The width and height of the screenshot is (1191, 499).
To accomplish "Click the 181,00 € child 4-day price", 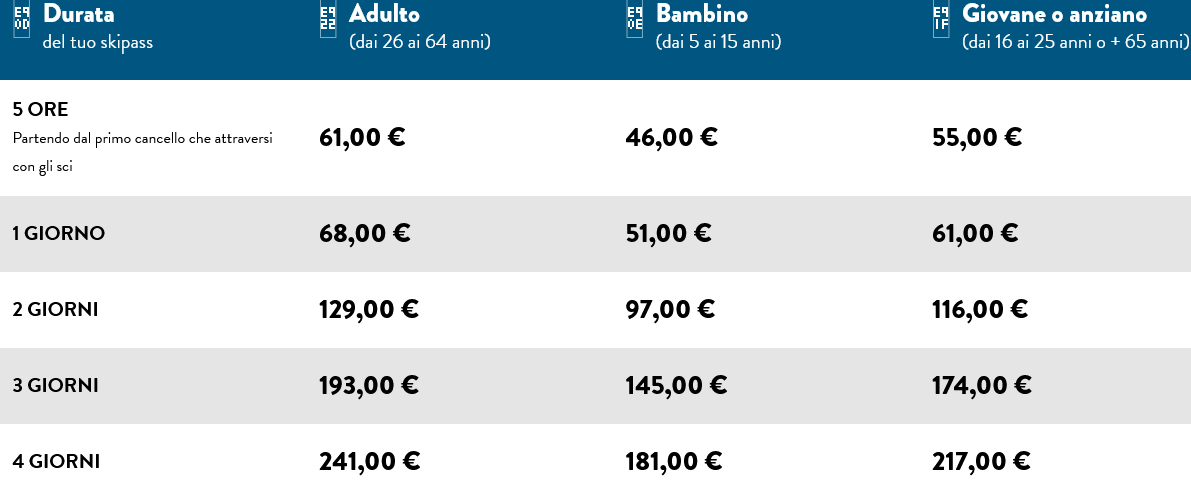I will click(673, 462).
